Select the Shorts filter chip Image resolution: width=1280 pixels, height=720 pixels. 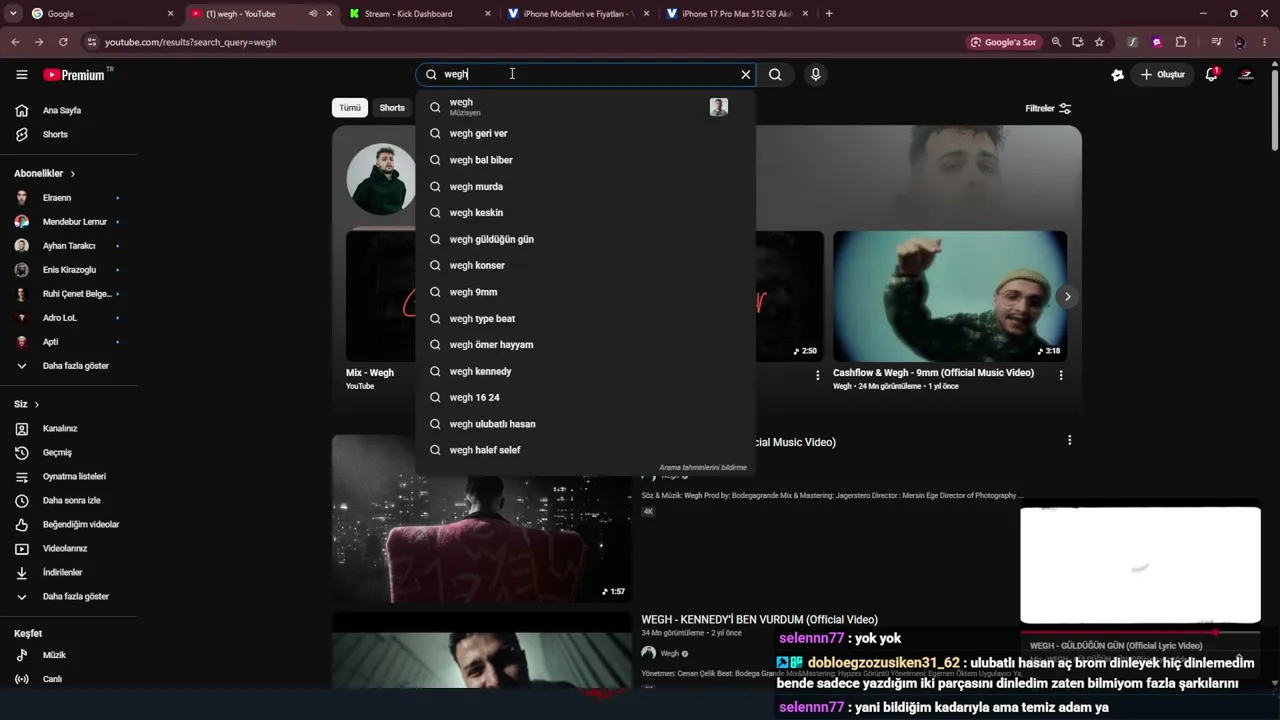point(392,108)
